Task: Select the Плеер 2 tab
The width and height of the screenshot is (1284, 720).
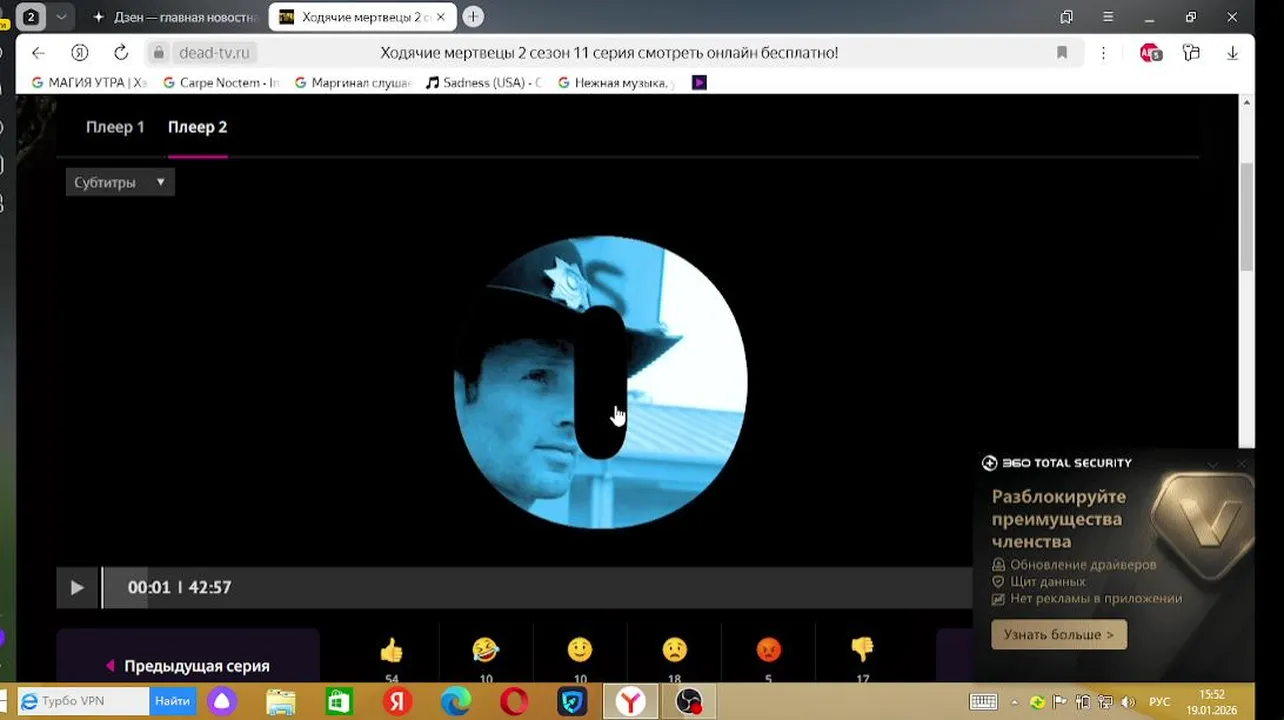Action: pyautogui.click(x=197, y=127)
